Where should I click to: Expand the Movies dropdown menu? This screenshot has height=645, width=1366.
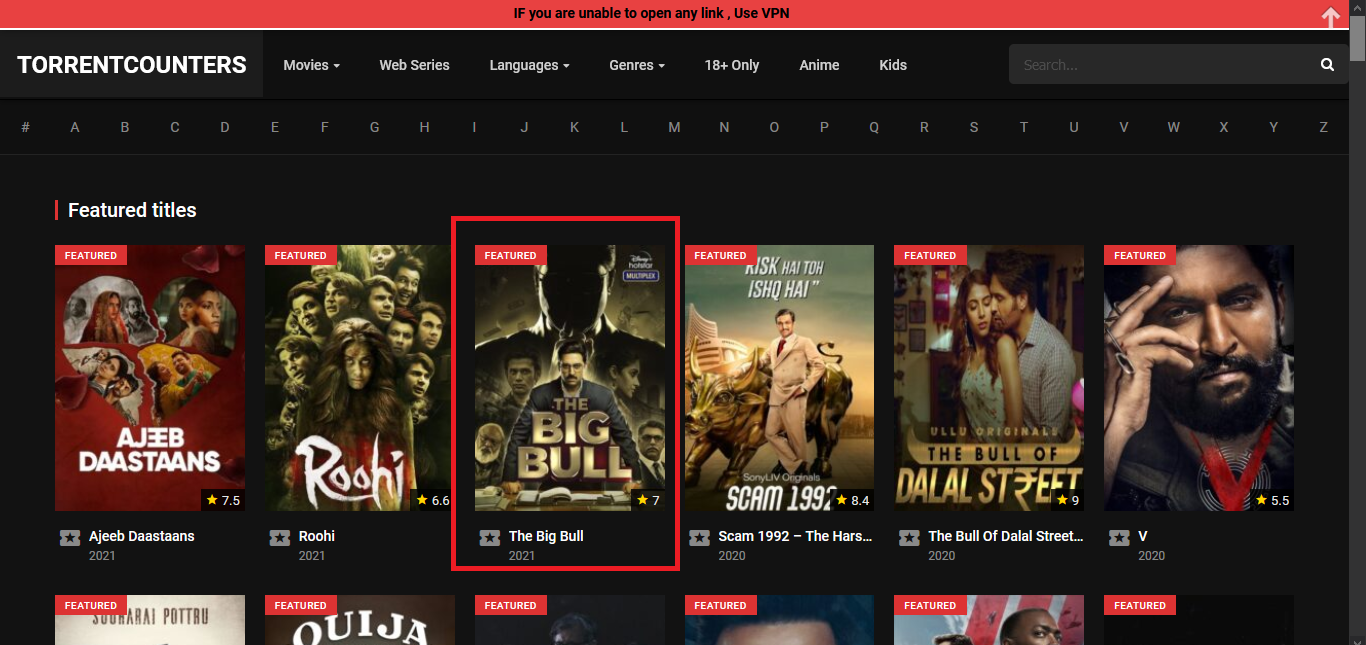(x=311, y=65)
